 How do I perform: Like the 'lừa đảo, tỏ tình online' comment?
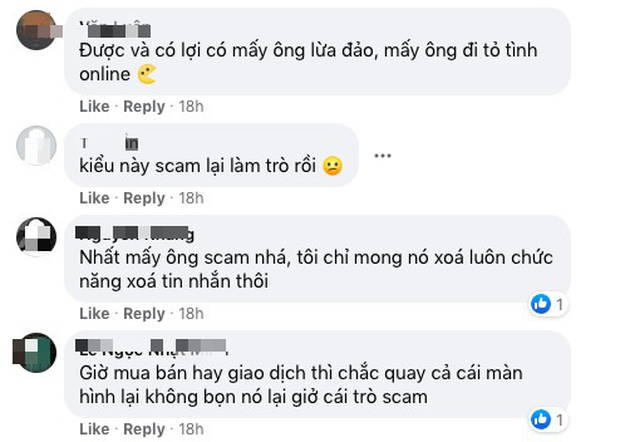(x=94, y=106)
